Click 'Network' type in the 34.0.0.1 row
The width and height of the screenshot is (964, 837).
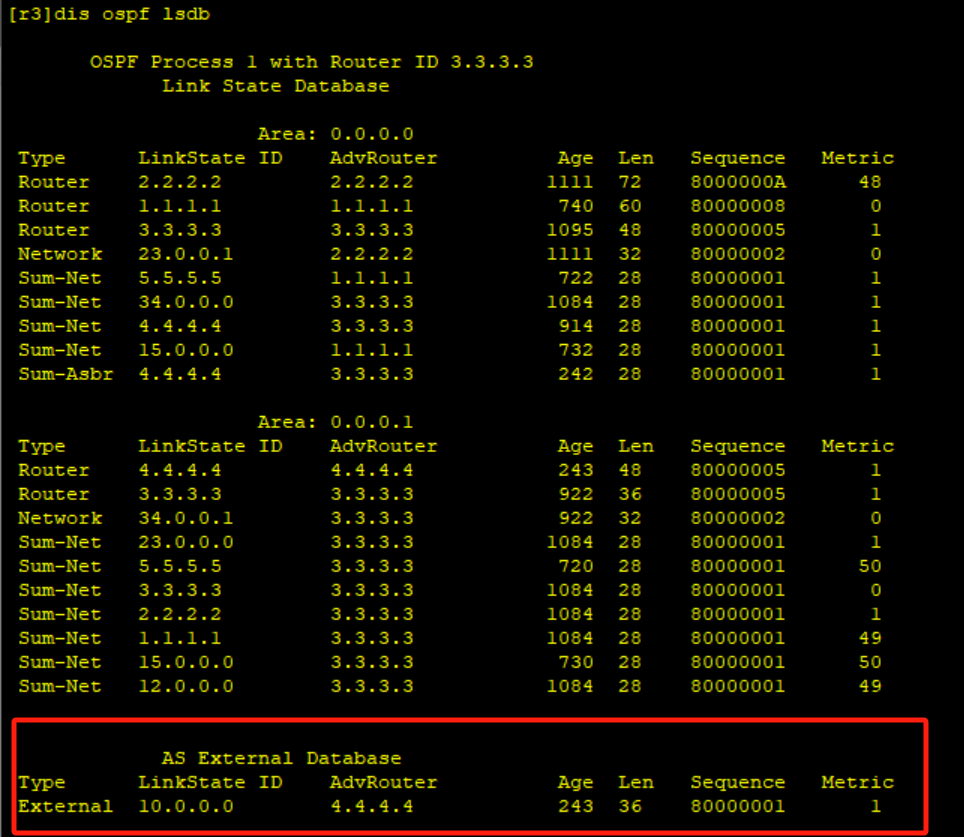(60, 518)
